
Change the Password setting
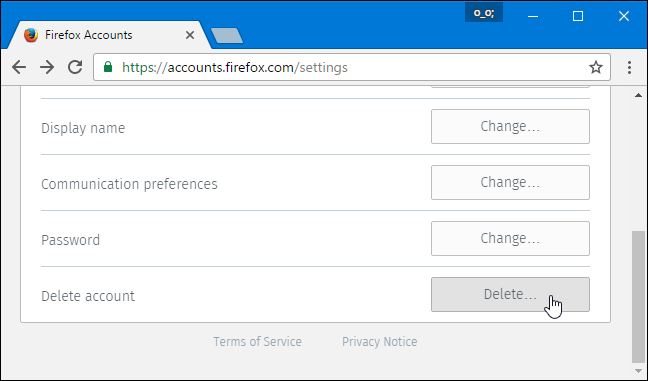coord(510,238)
